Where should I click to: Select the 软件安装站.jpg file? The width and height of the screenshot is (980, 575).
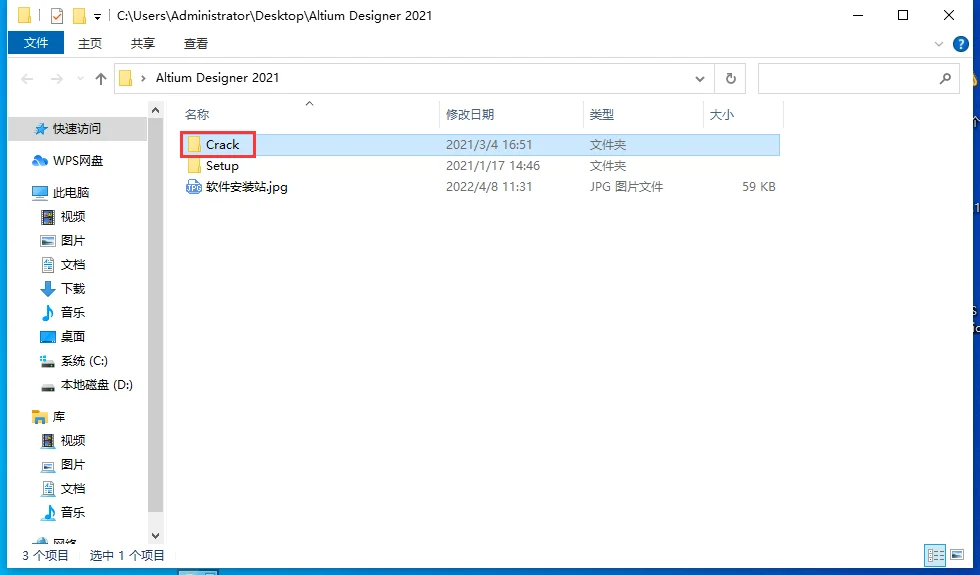(x=247, y=186)
